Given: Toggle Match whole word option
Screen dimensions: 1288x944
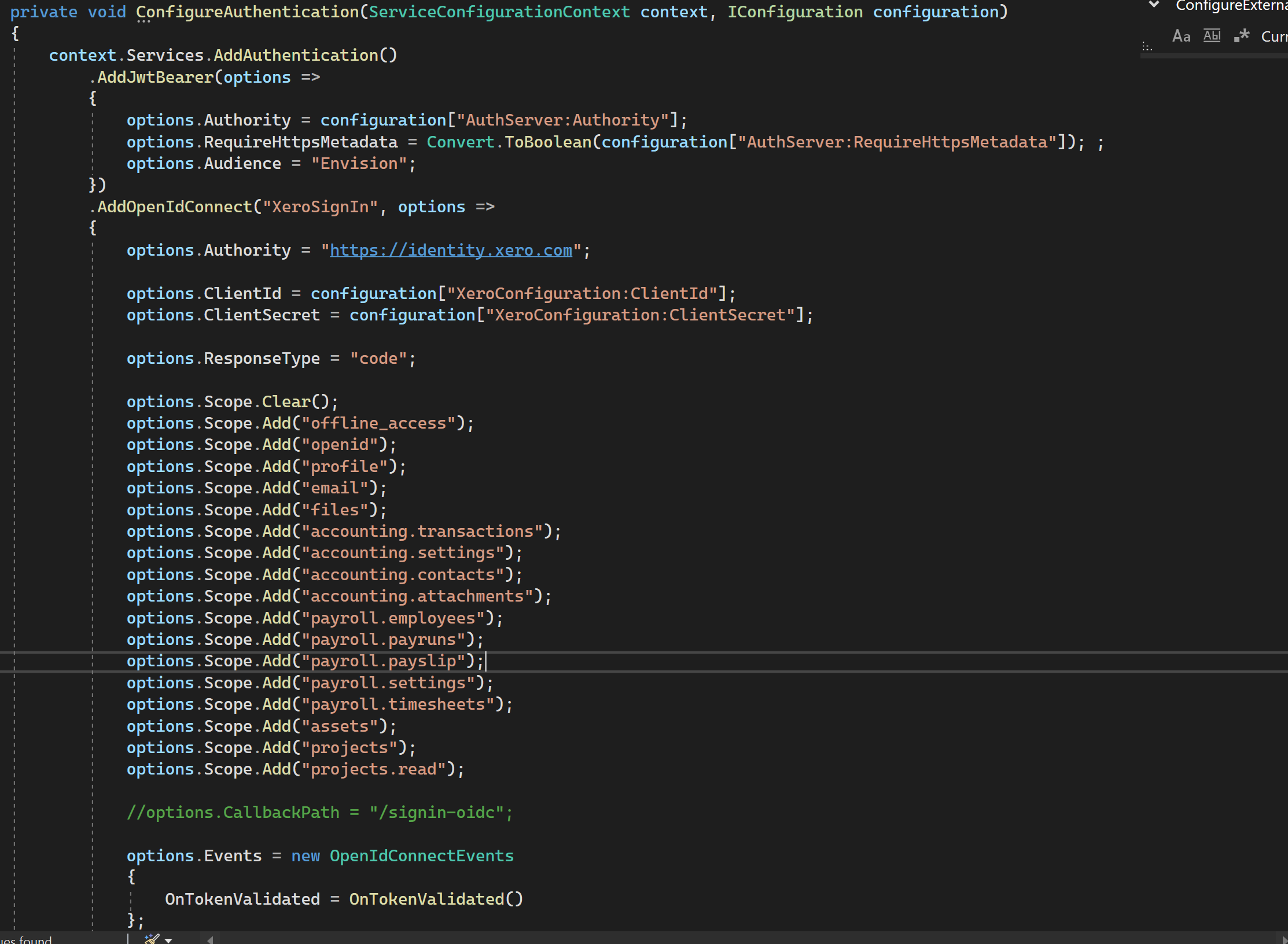Looking at the screenshot, I should pyautogui.click(x=1212, y=36).
